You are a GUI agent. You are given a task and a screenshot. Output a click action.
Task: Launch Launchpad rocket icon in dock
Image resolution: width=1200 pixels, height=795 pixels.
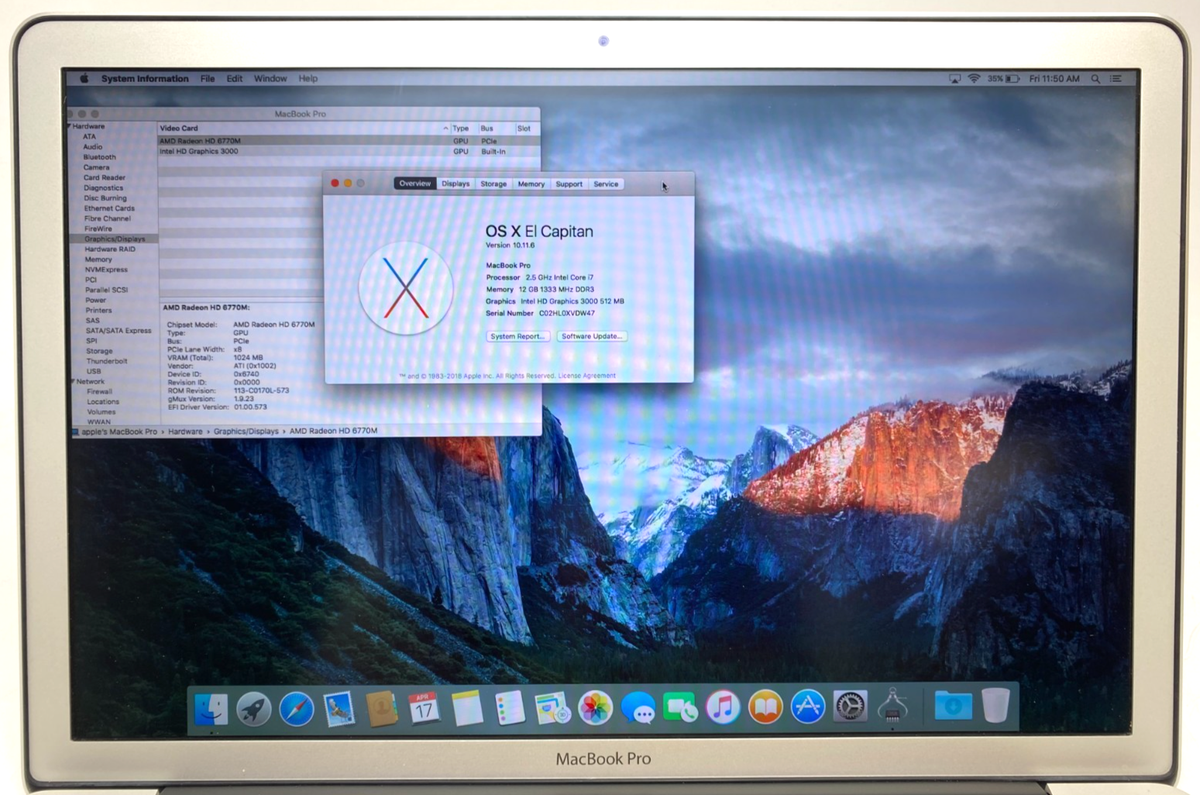click(254, 708)
